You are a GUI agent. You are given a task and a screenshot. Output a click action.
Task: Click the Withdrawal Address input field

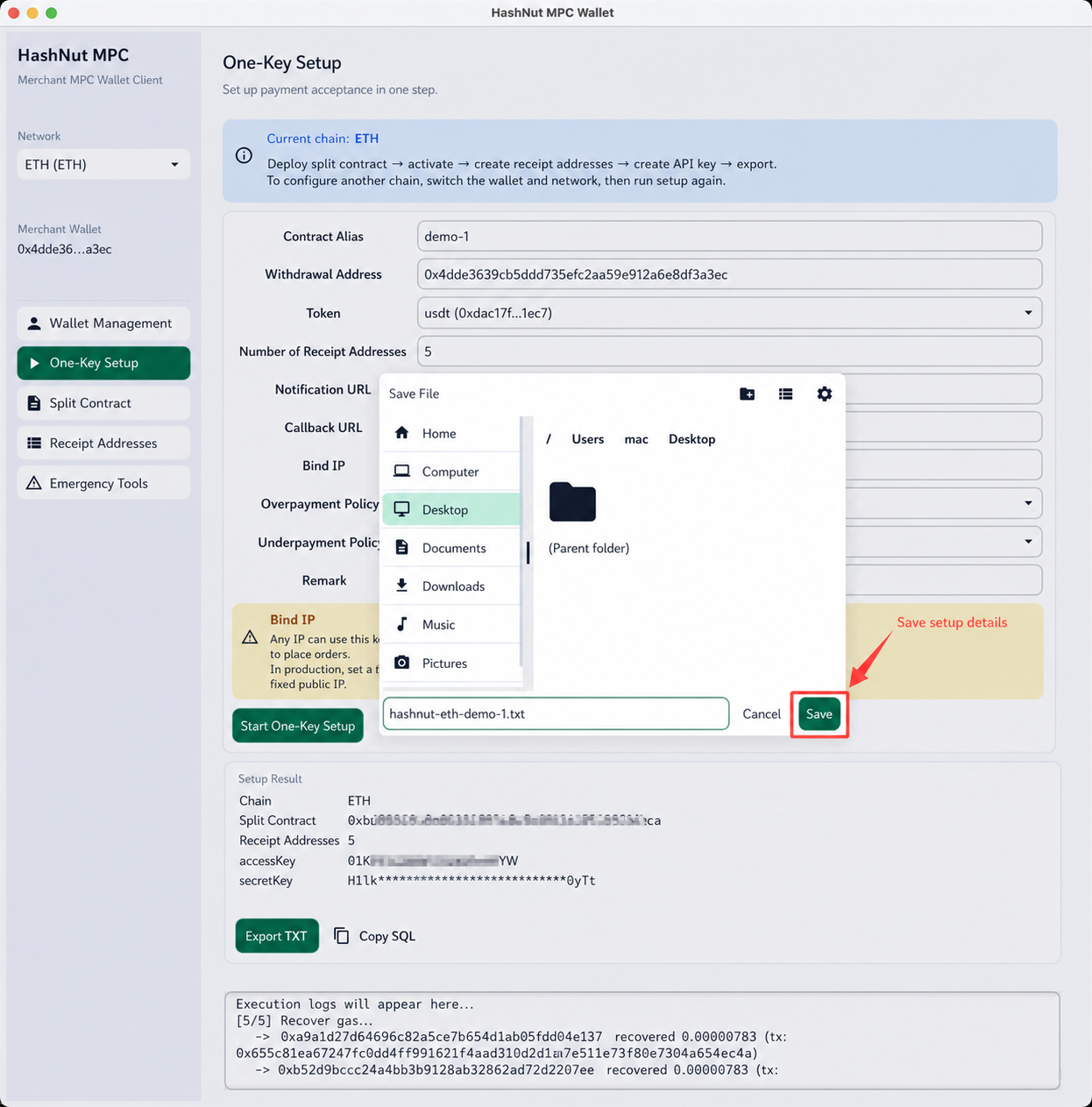point(729,274)
